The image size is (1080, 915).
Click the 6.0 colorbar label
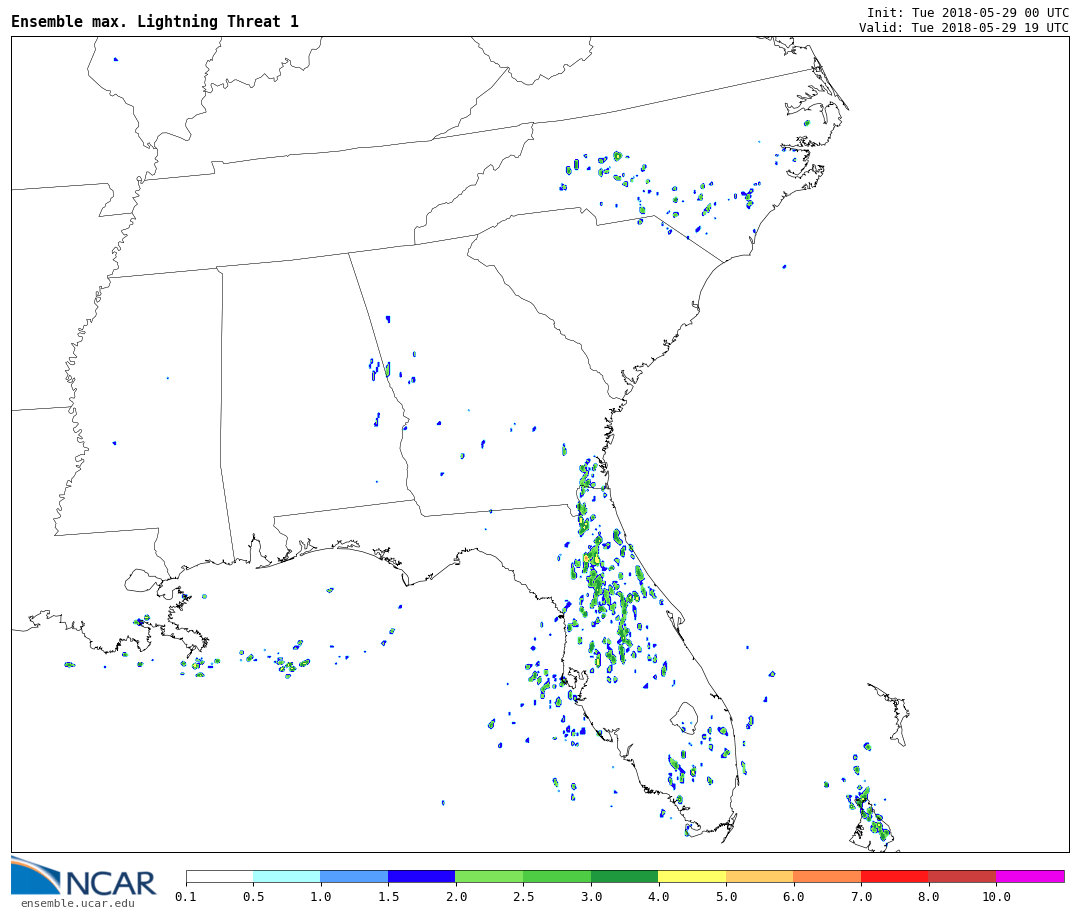[793, 896]
